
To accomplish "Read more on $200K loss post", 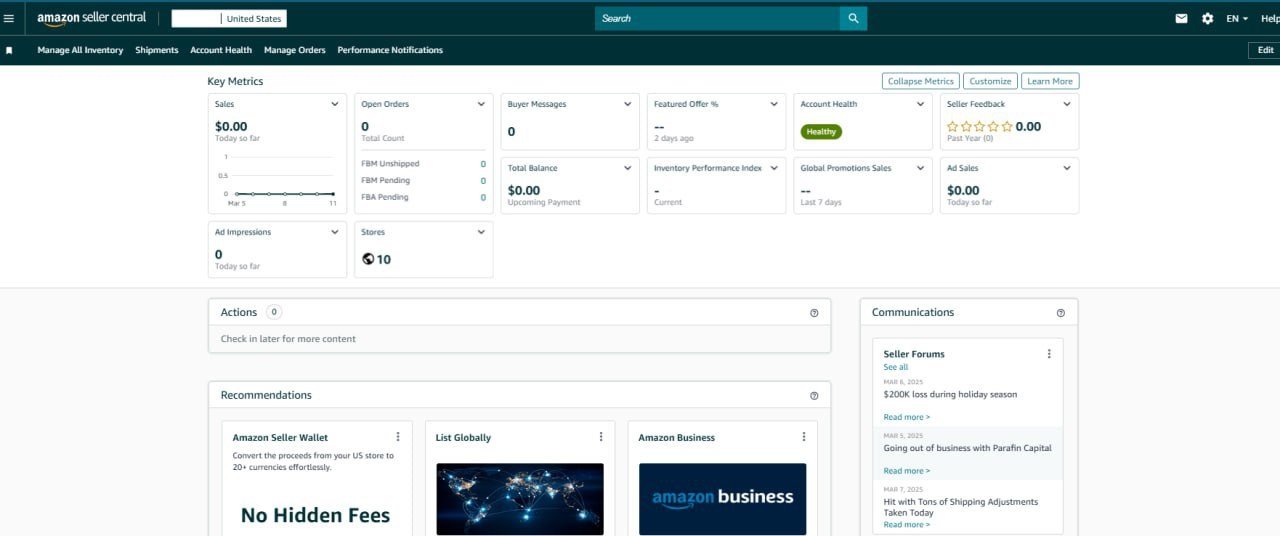I will tap(906, 417).
